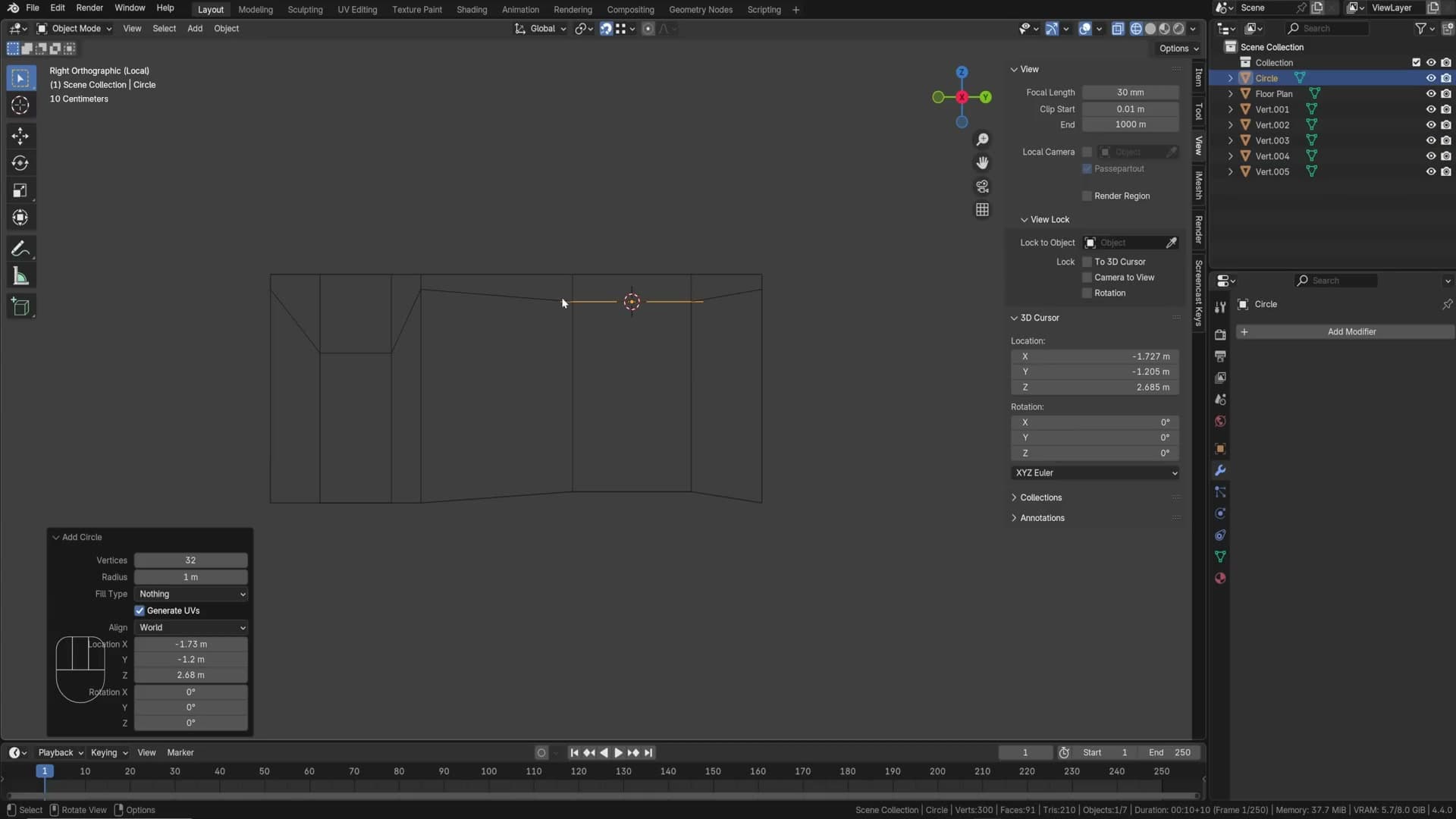
Task: Enable Camera to View checkbox
Action: click(x=1087, y=278)
